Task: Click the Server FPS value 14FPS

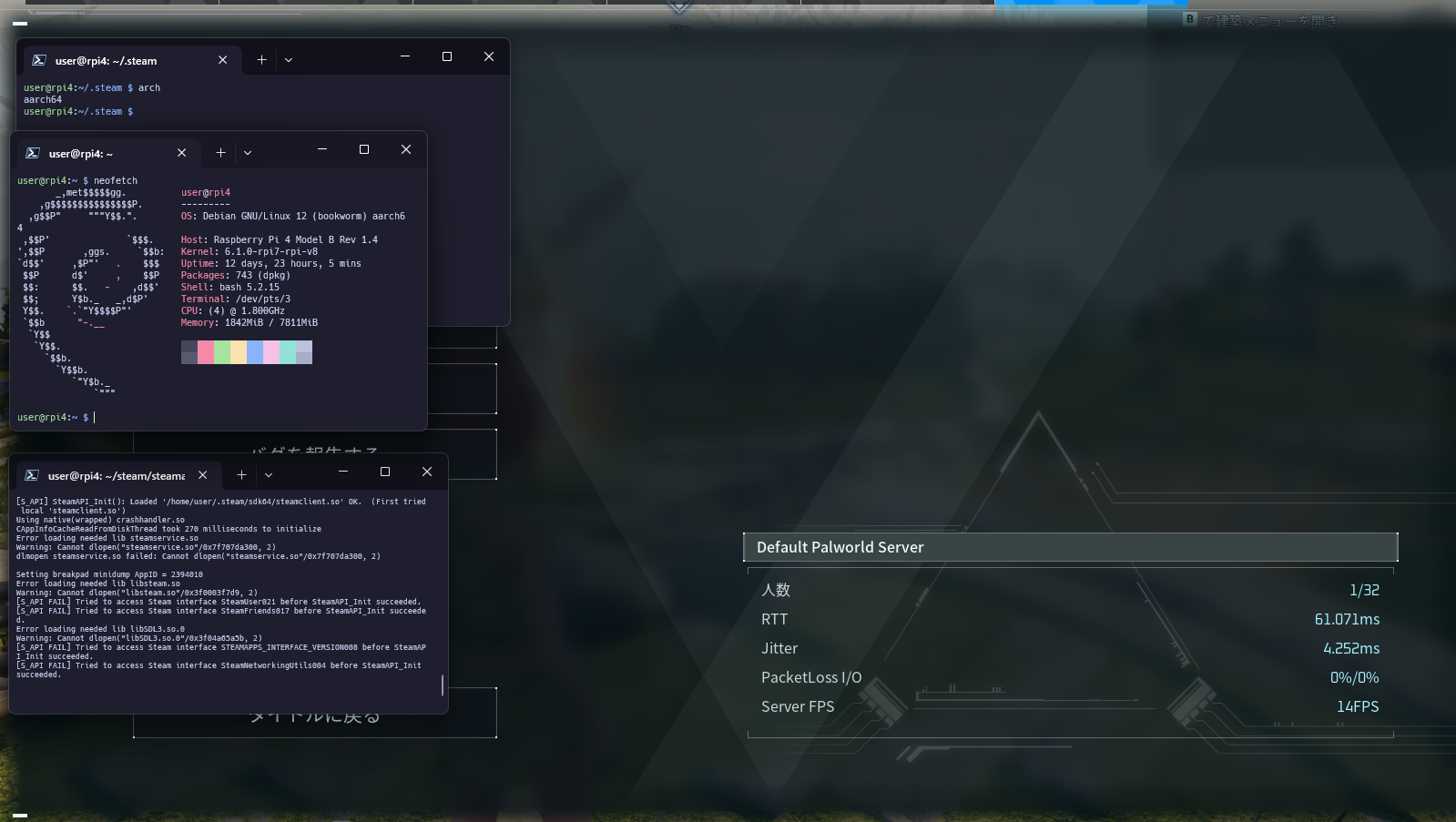Action: (x=1358, y=706)
